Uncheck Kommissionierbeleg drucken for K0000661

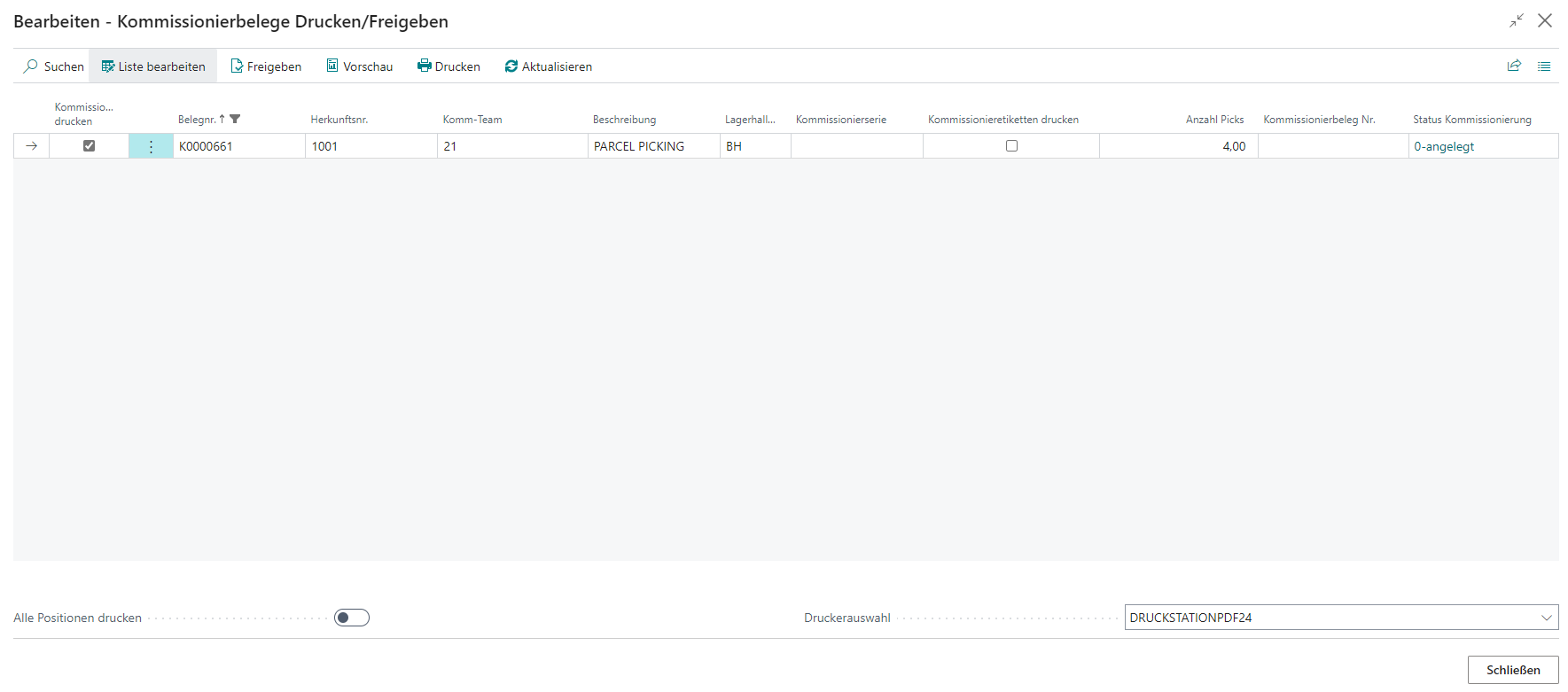pos(89,146)
